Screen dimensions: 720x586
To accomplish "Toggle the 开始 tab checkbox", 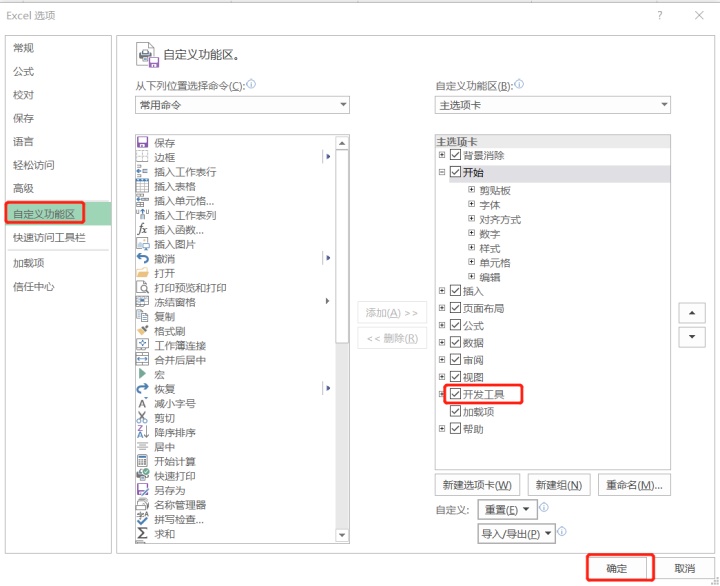I will [x=455, y=172].
